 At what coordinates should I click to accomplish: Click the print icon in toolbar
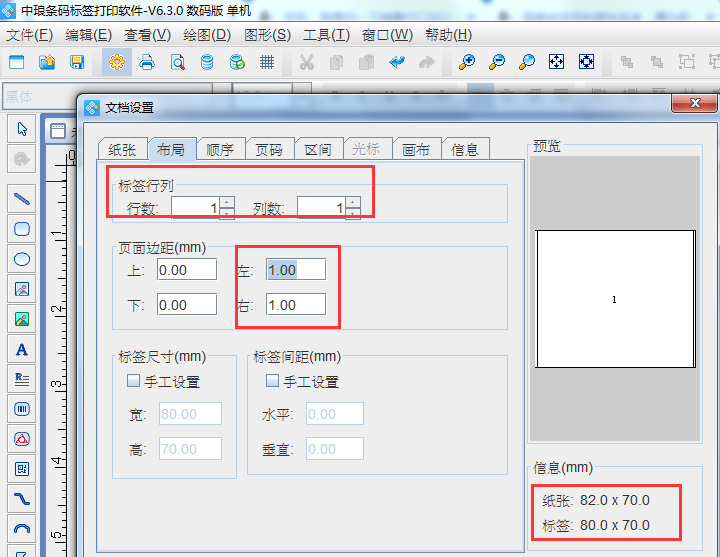[x=147, y=62]
